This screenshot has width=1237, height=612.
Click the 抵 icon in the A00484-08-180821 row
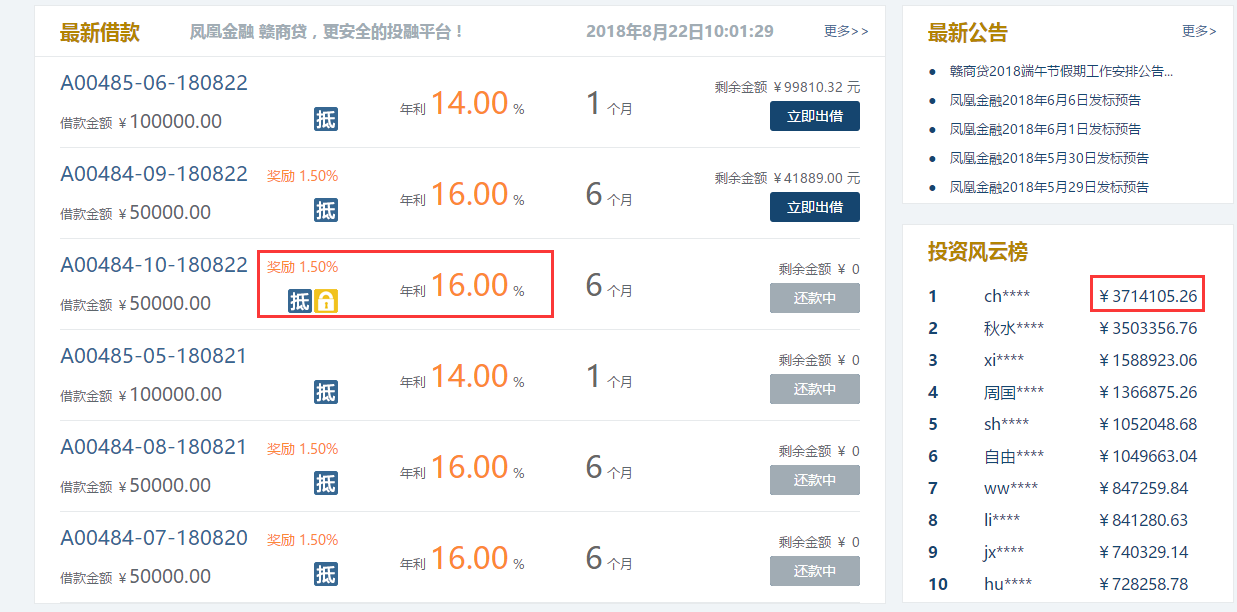[x=326, y=483]
